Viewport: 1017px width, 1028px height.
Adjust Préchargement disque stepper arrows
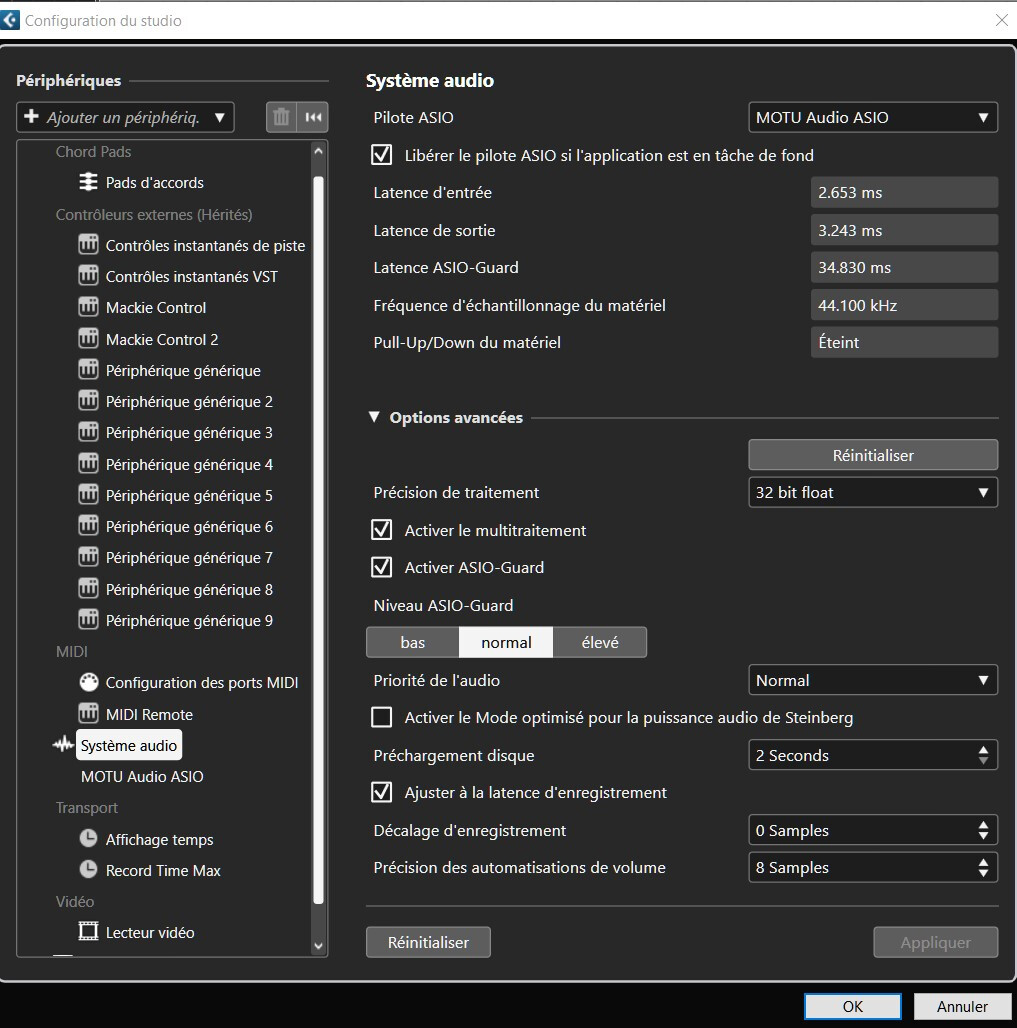(x=983, y=755)
